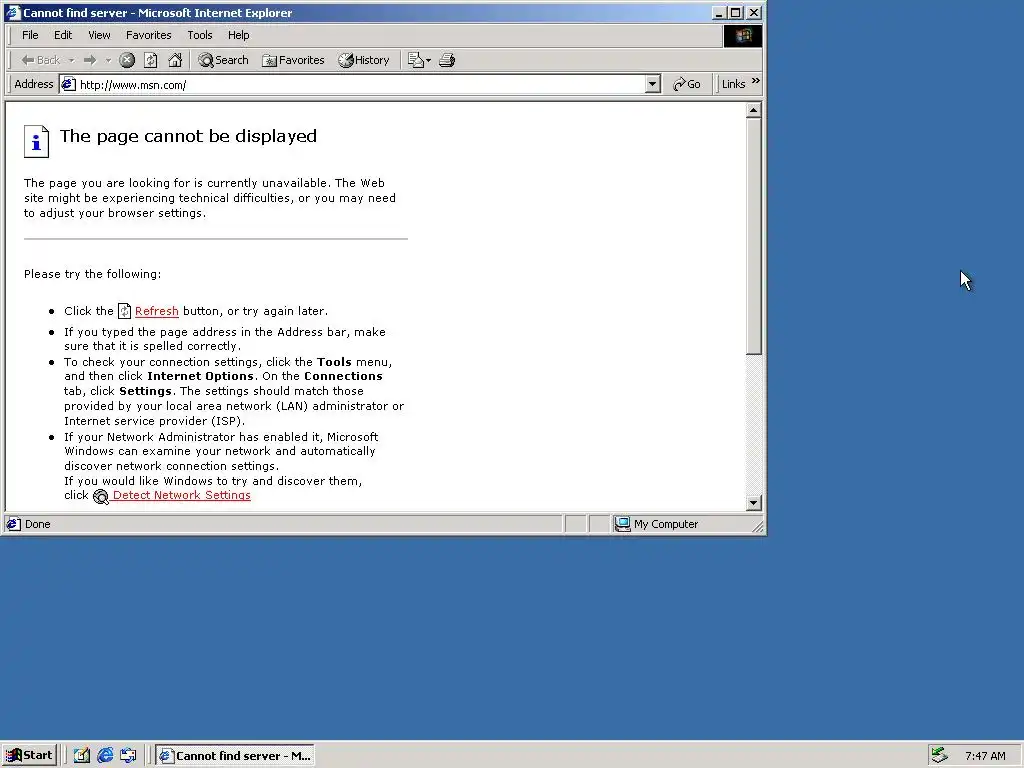Open the Favorites menu
Image resolution: width=1024 pixels, height=768 pixels.
[x=148, y=35]
